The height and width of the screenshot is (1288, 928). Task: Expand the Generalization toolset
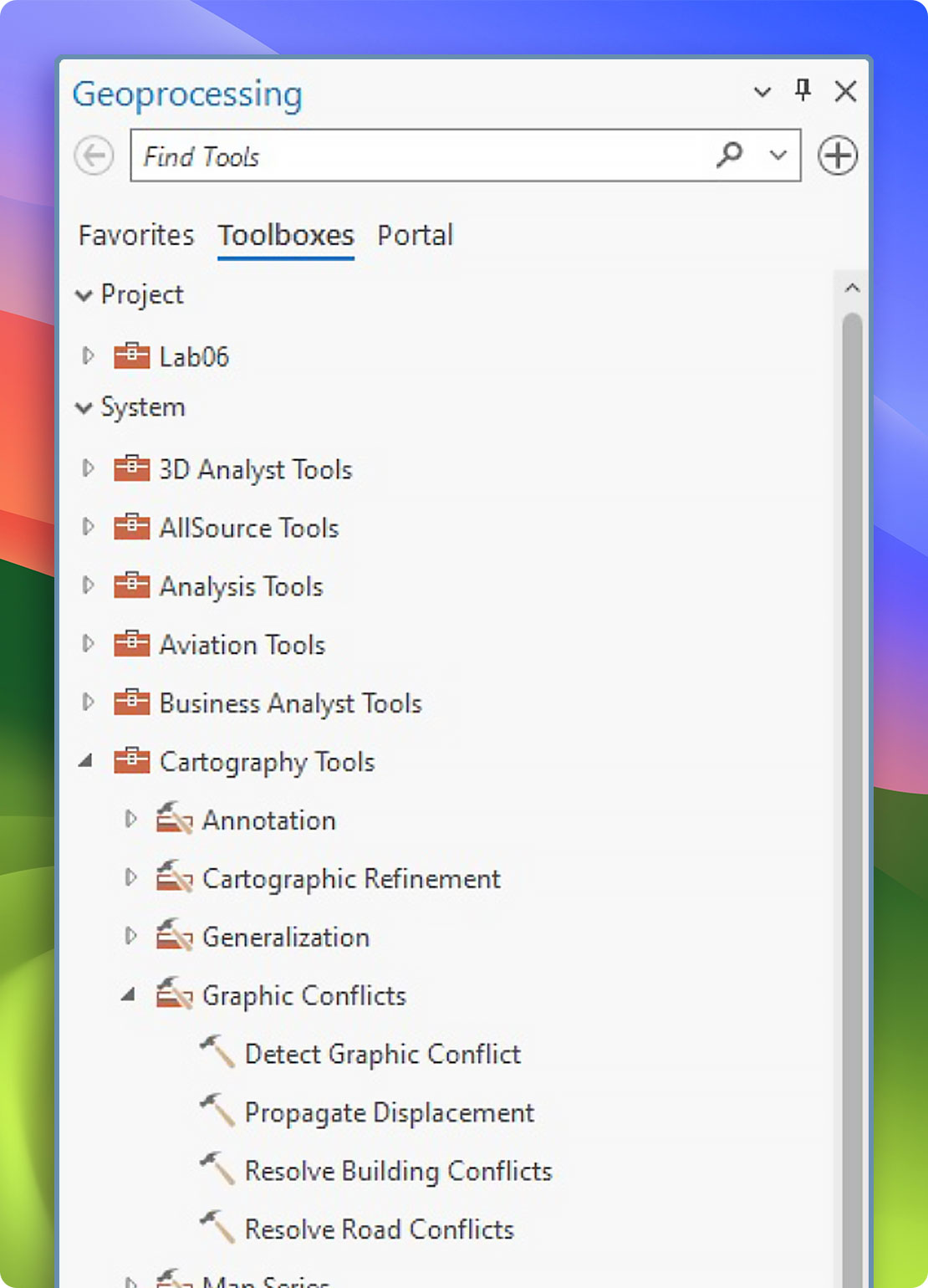[x=130, y=936]
